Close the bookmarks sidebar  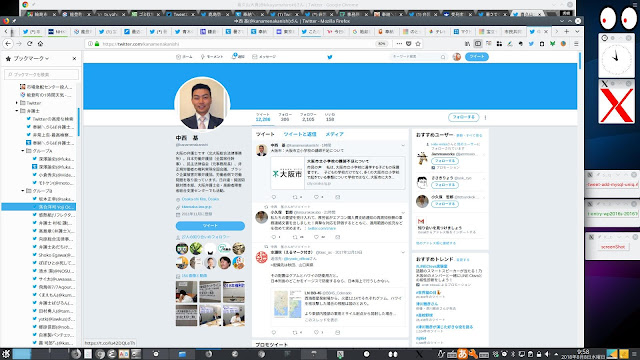[x=74, y=59]
